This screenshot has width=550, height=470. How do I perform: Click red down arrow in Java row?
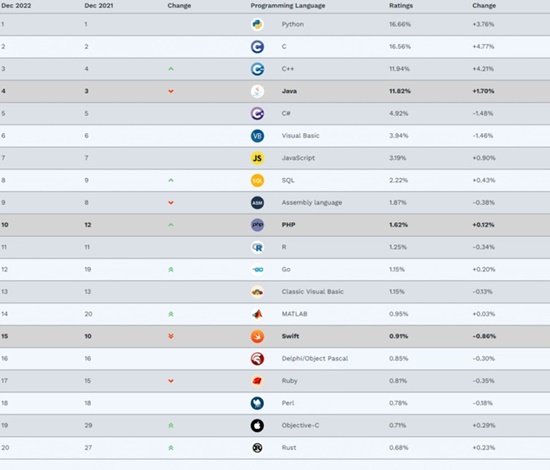click(171, 91)
